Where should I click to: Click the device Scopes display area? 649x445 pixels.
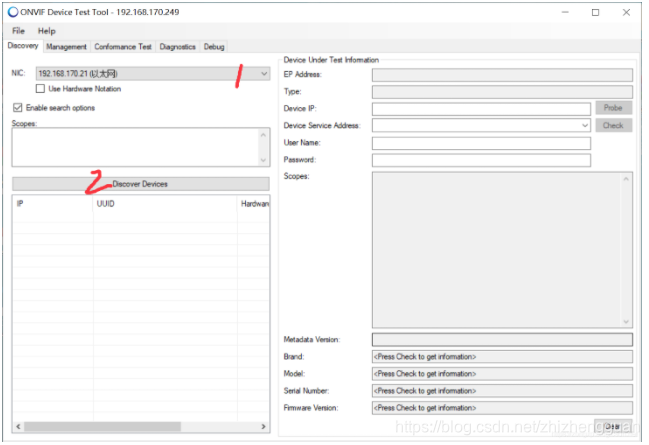[497, 250]
